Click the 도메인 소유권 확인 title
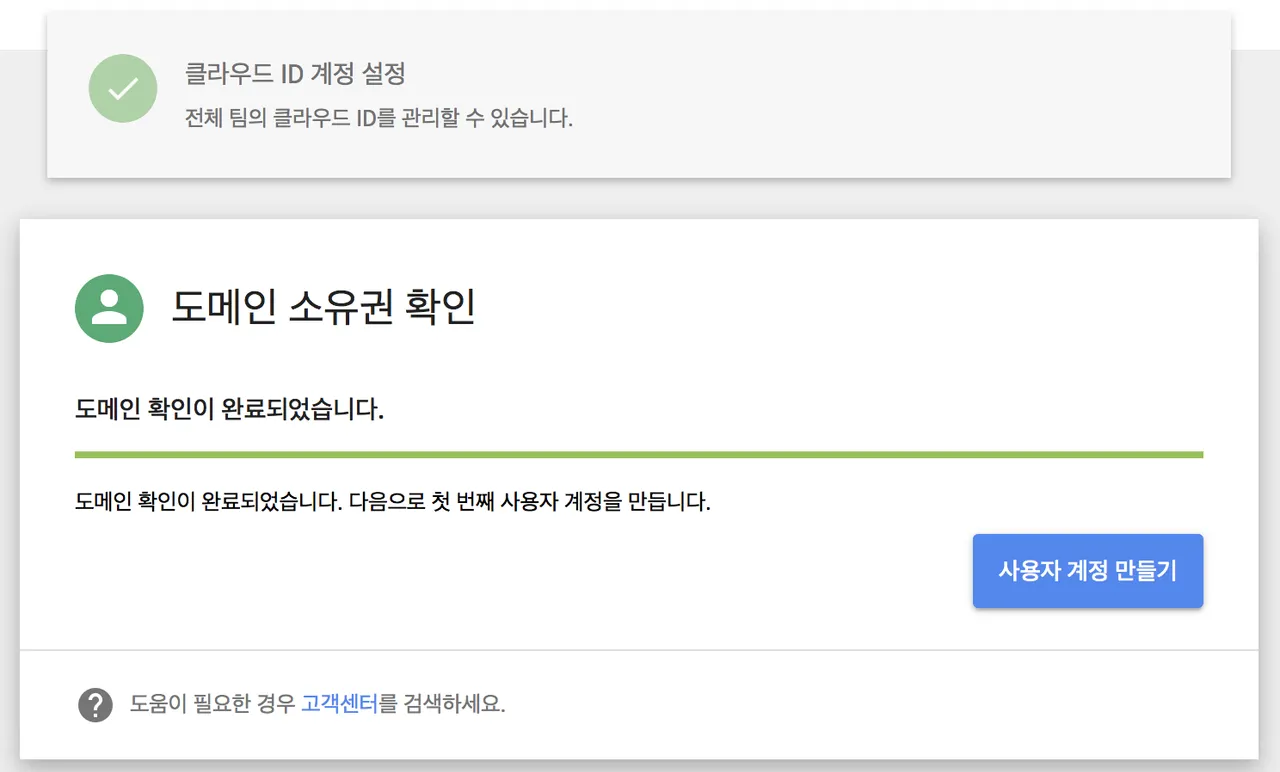 pos(323,307)
